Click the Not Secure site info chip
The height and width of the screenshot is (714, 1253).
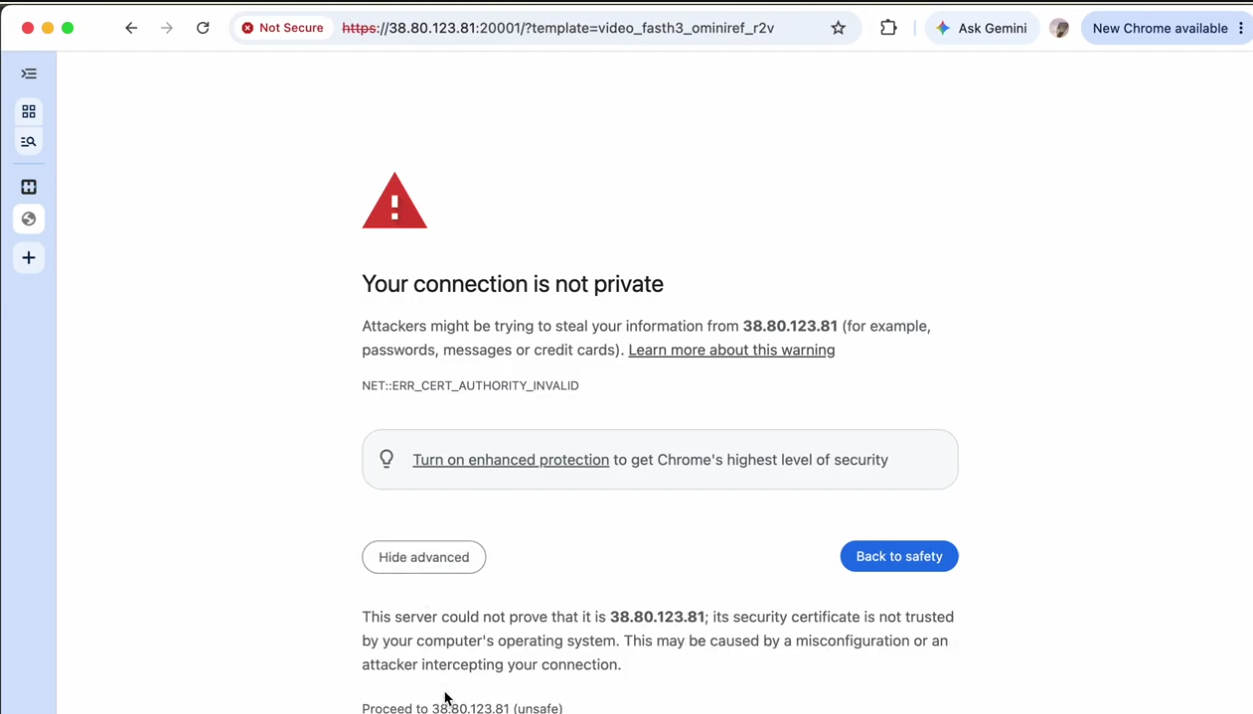(283, 28)
